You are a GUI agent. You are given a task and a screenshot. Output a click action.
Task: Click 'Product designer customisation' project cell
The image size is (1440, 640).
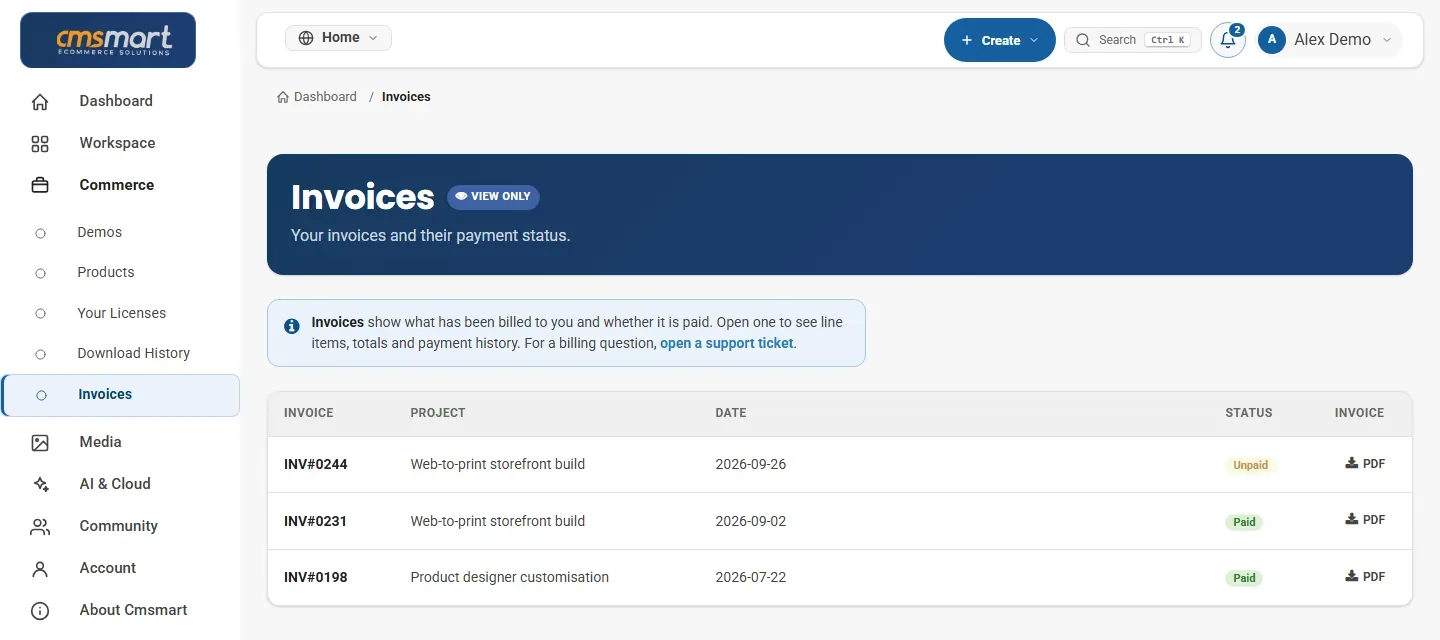(x=510, y=577)
